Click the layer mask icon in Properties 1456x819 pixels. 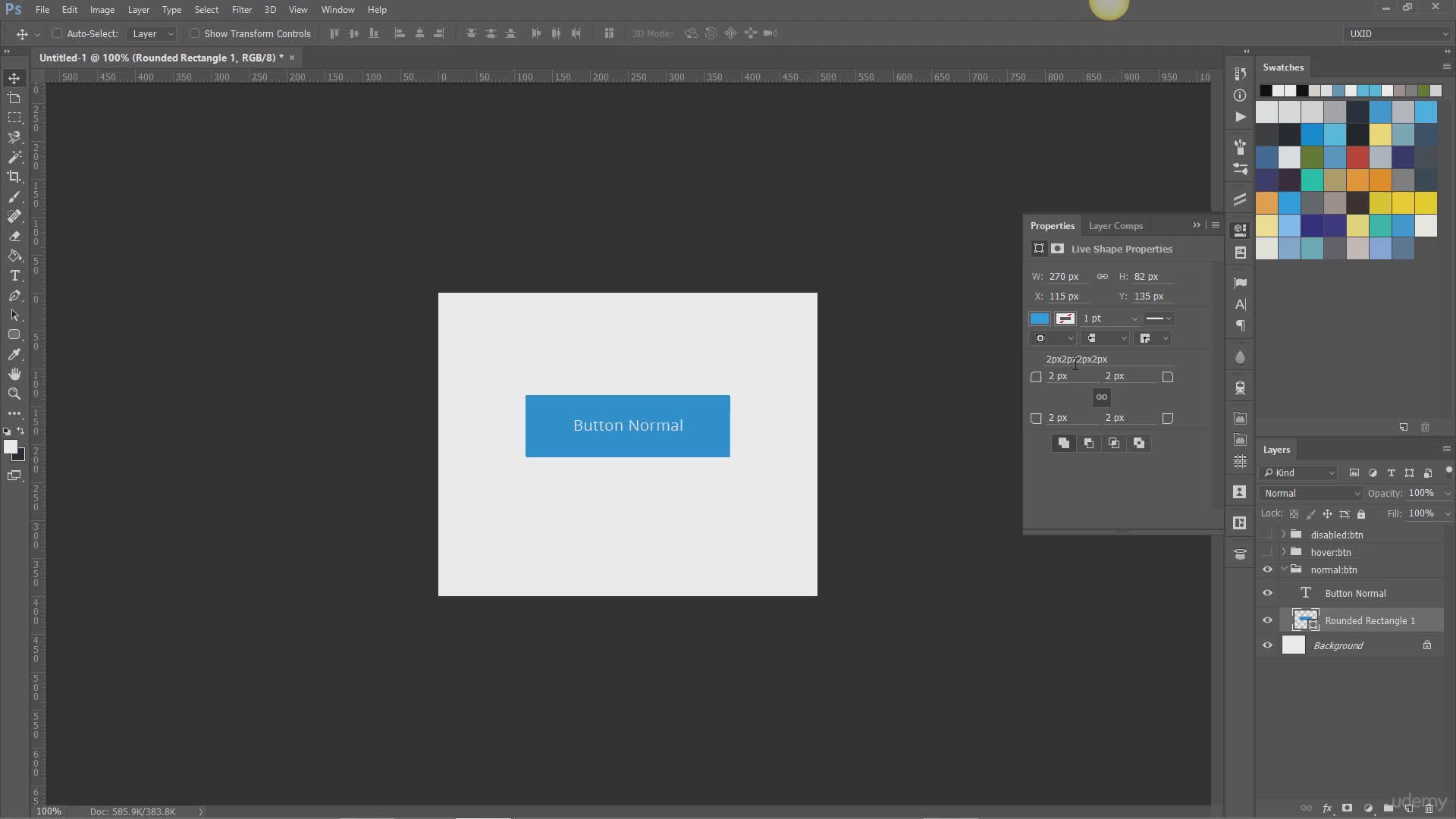(x=1057, y=249)
